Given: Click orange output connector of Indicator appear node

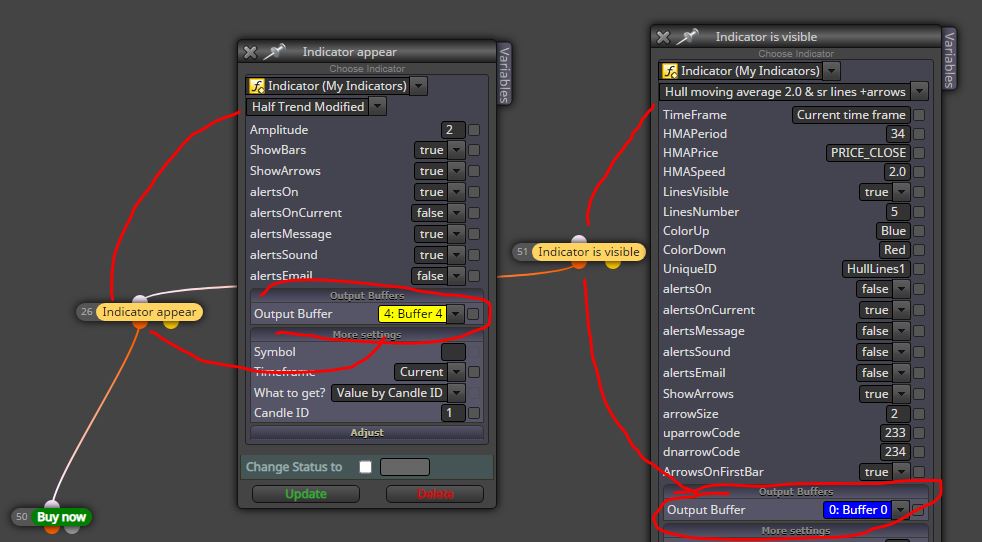Looking at the screenshot, I should click(140, 325).
